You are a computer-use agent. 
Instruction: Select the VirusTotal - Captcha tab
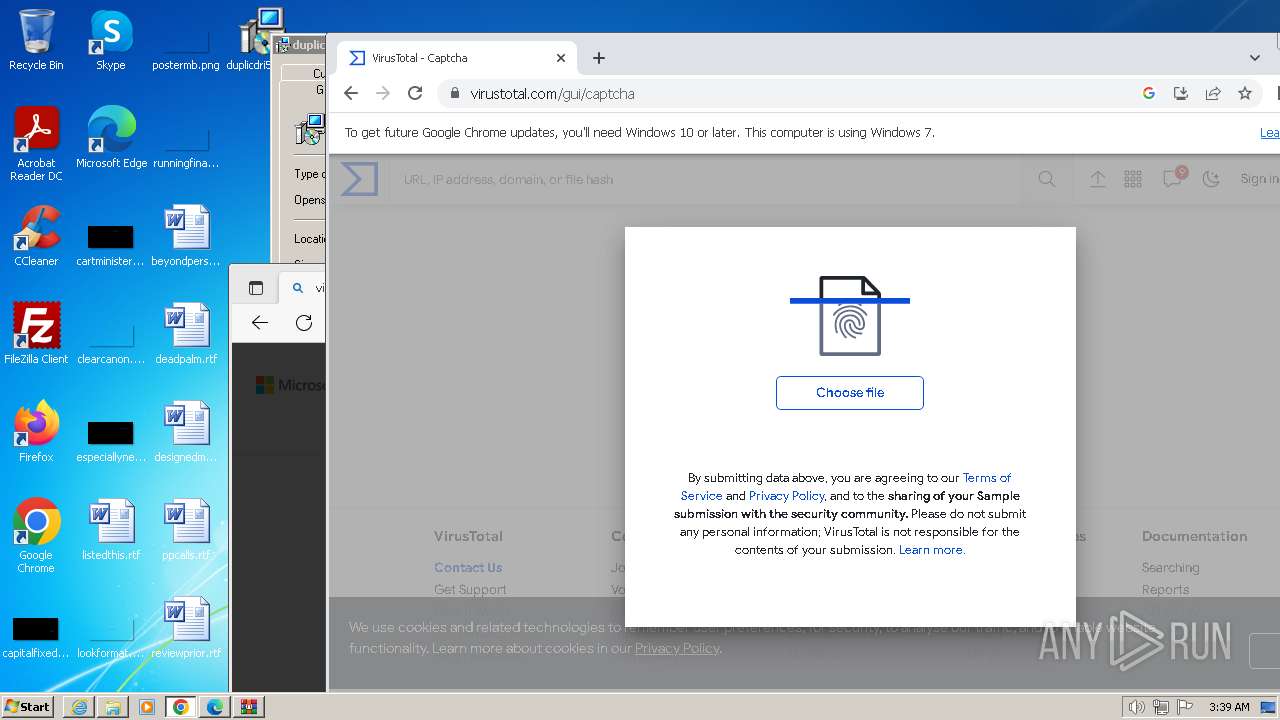[x=456, y=58]
